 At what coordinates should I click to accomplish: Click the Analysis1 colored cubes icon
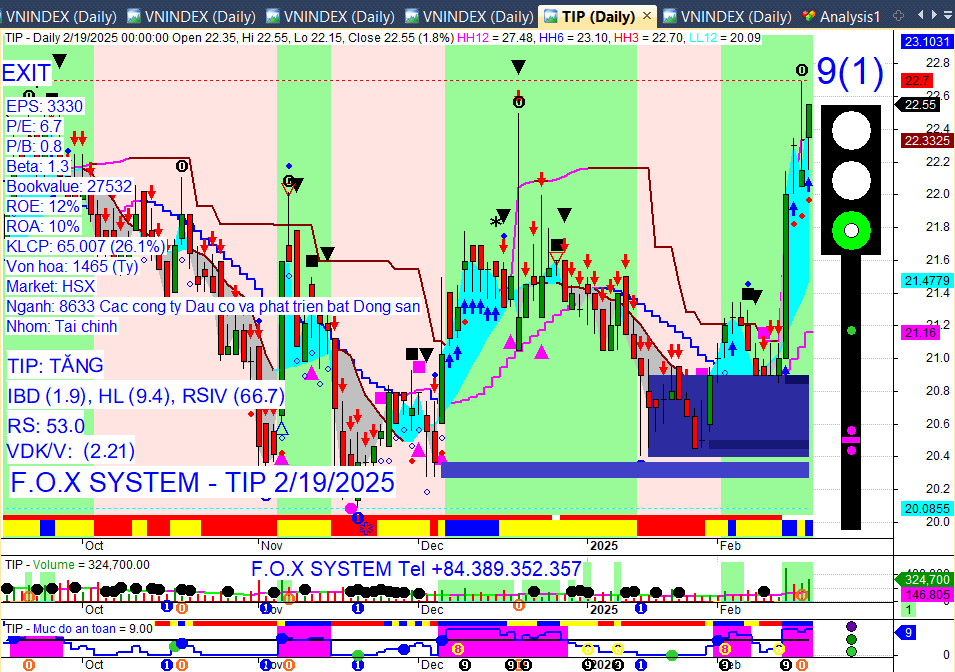tap(809, 16)
